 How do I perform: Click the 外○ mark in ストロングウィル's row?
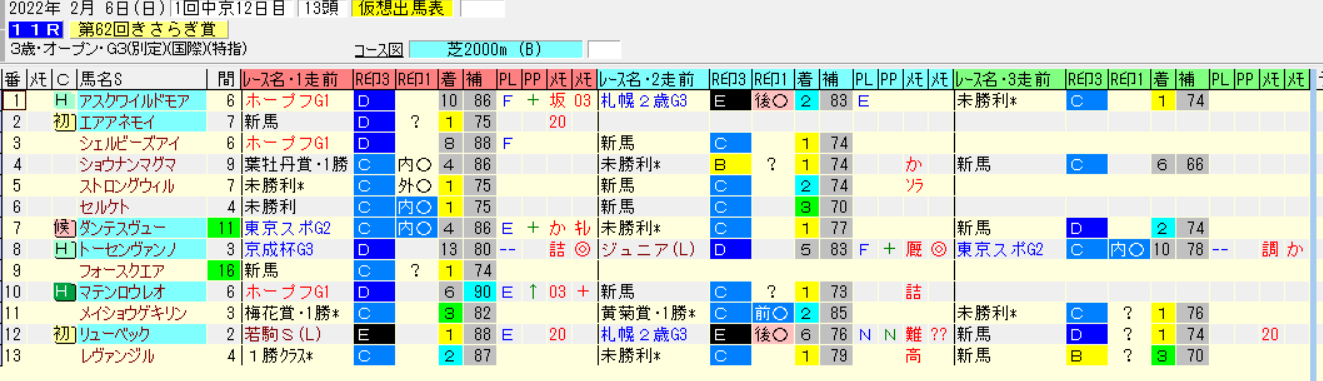click(x=415, y=185)
